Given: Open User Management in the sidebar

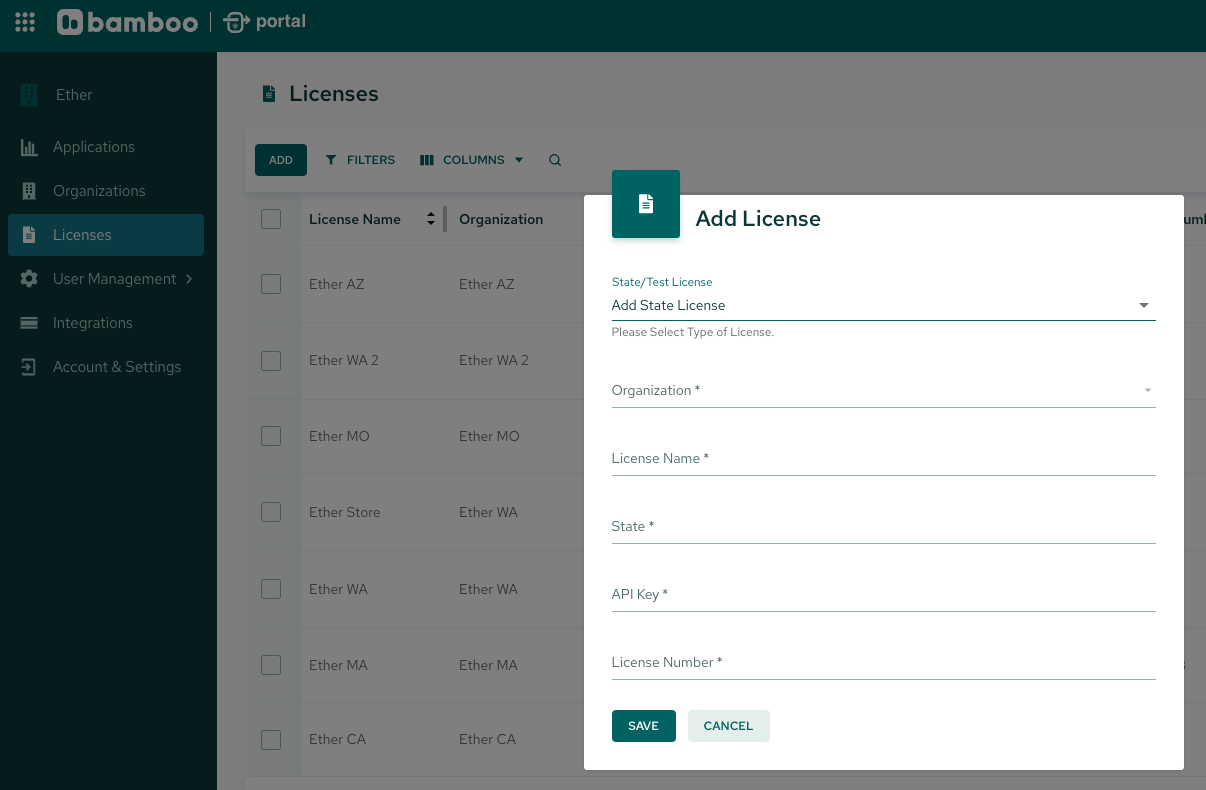Looking at the screenshot, I should click(106, 279).
